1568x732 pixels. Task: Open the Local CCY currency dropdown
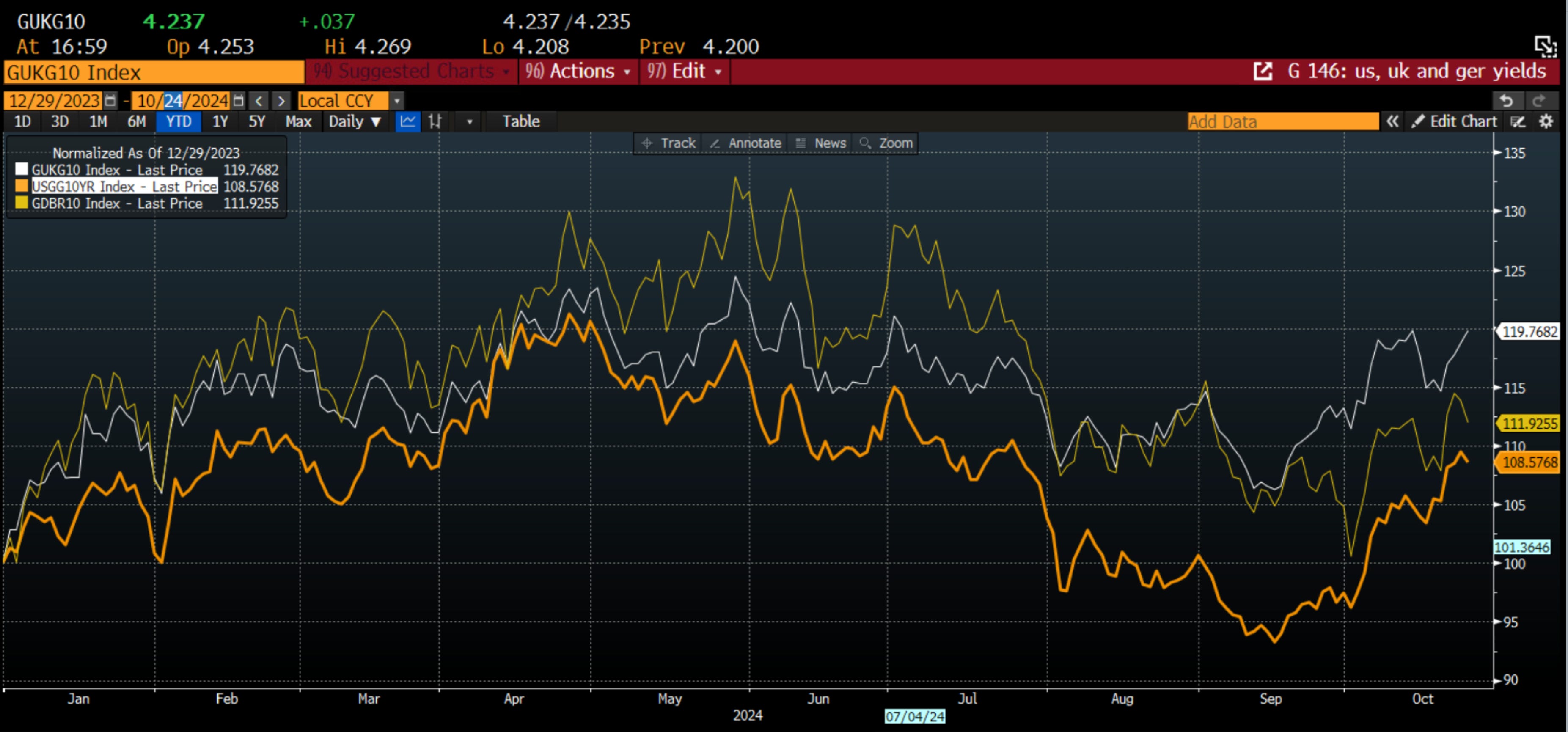397,100
